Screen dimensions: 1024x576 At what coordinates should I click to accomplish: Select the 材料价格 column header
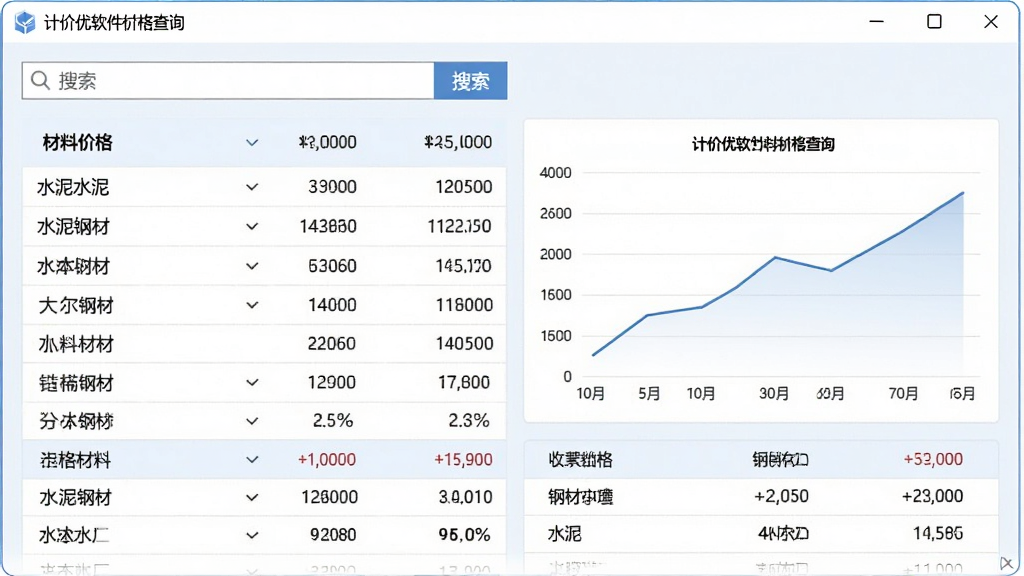click(77, 142)
